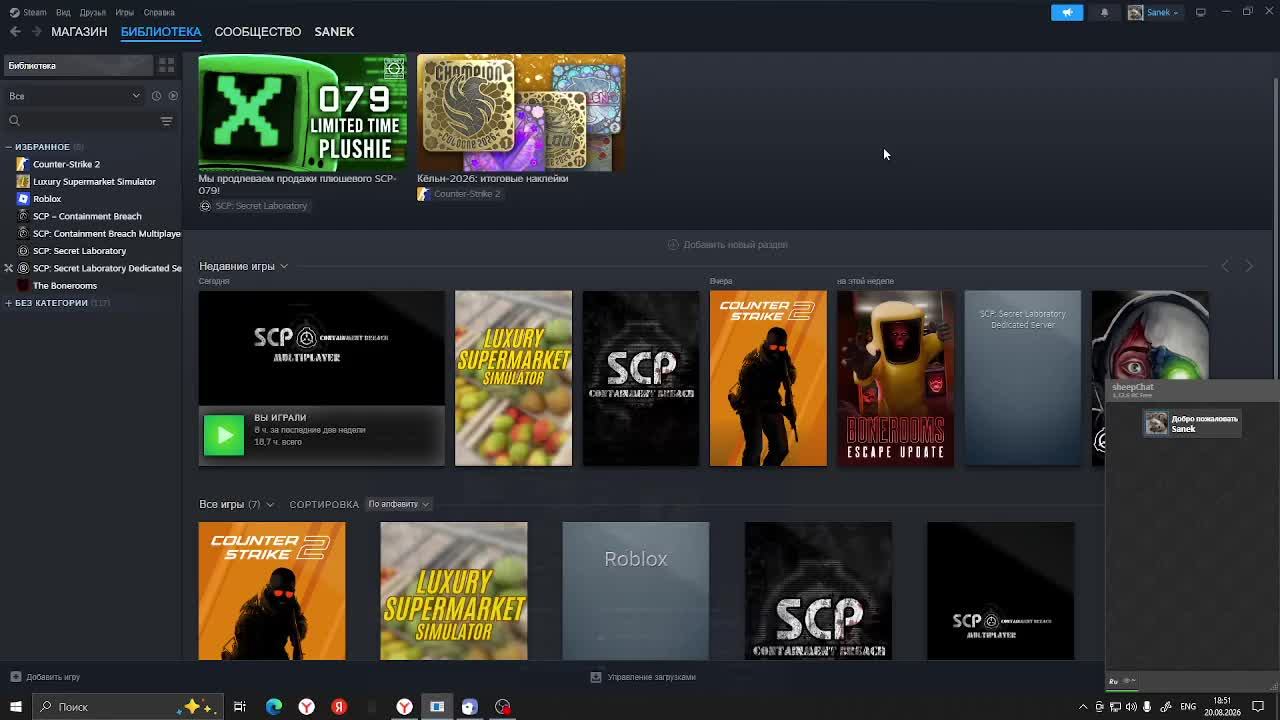This screenshot has height=720, width=1280.
Task: Open the notifications bell
Action: [1104, 12]
